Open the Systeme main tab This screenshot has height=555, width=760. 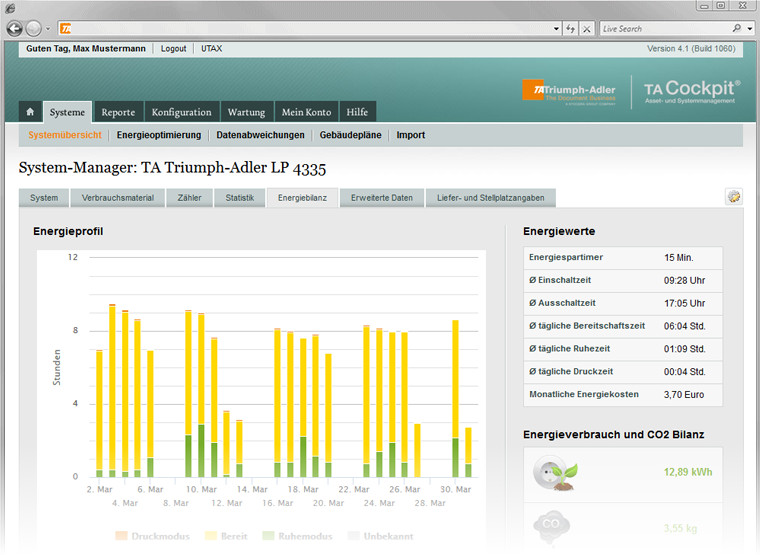(x=67, y=112)
